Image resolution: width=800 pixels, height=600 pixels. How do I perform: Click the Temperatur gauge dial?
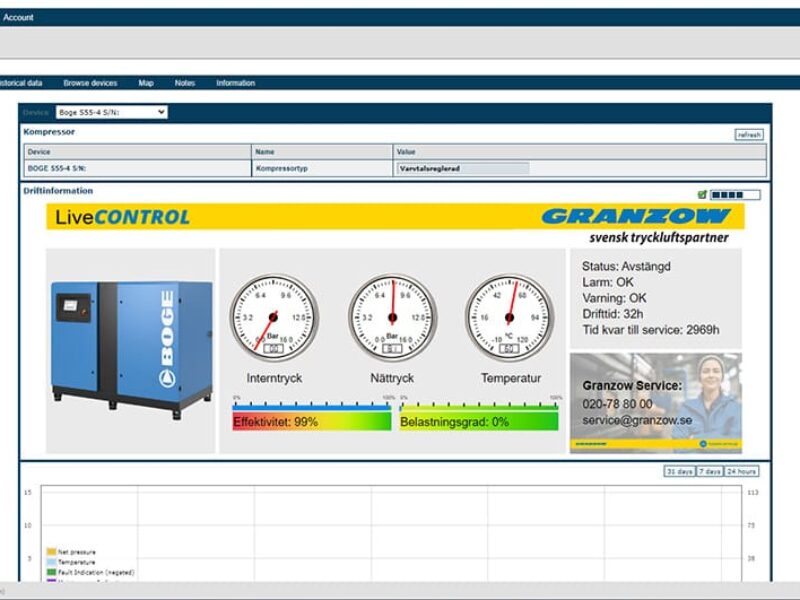[x=508, y=318]
